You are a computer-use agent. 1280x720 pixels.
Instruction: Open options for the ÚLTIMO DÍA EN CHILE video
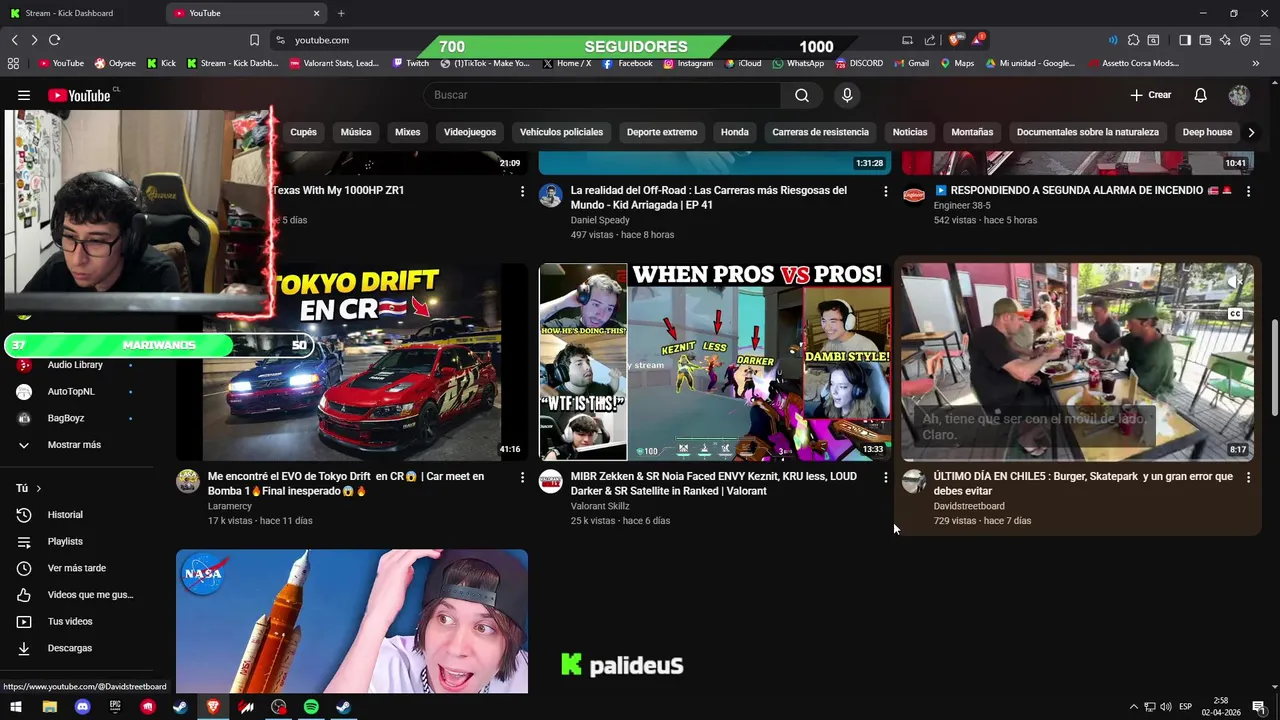(1248, 478)
